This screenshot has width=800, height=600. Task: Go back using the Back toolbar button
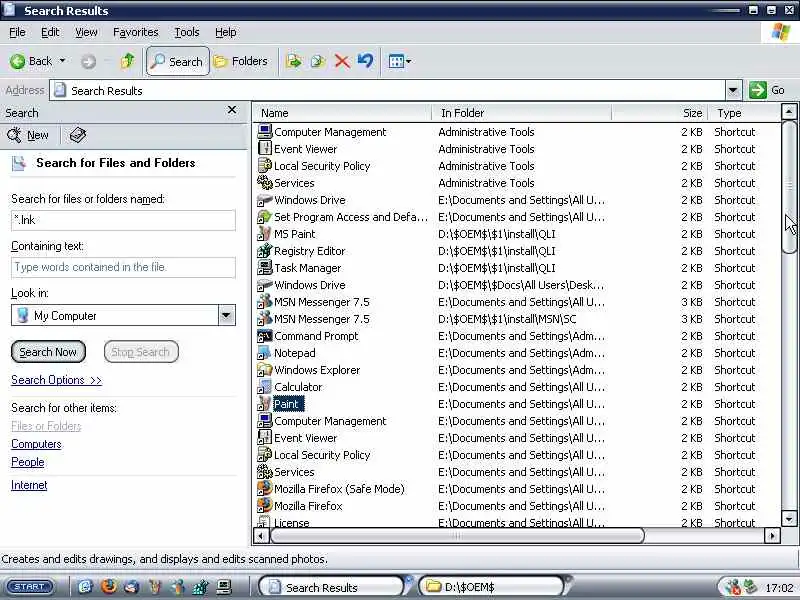[31, 62]
